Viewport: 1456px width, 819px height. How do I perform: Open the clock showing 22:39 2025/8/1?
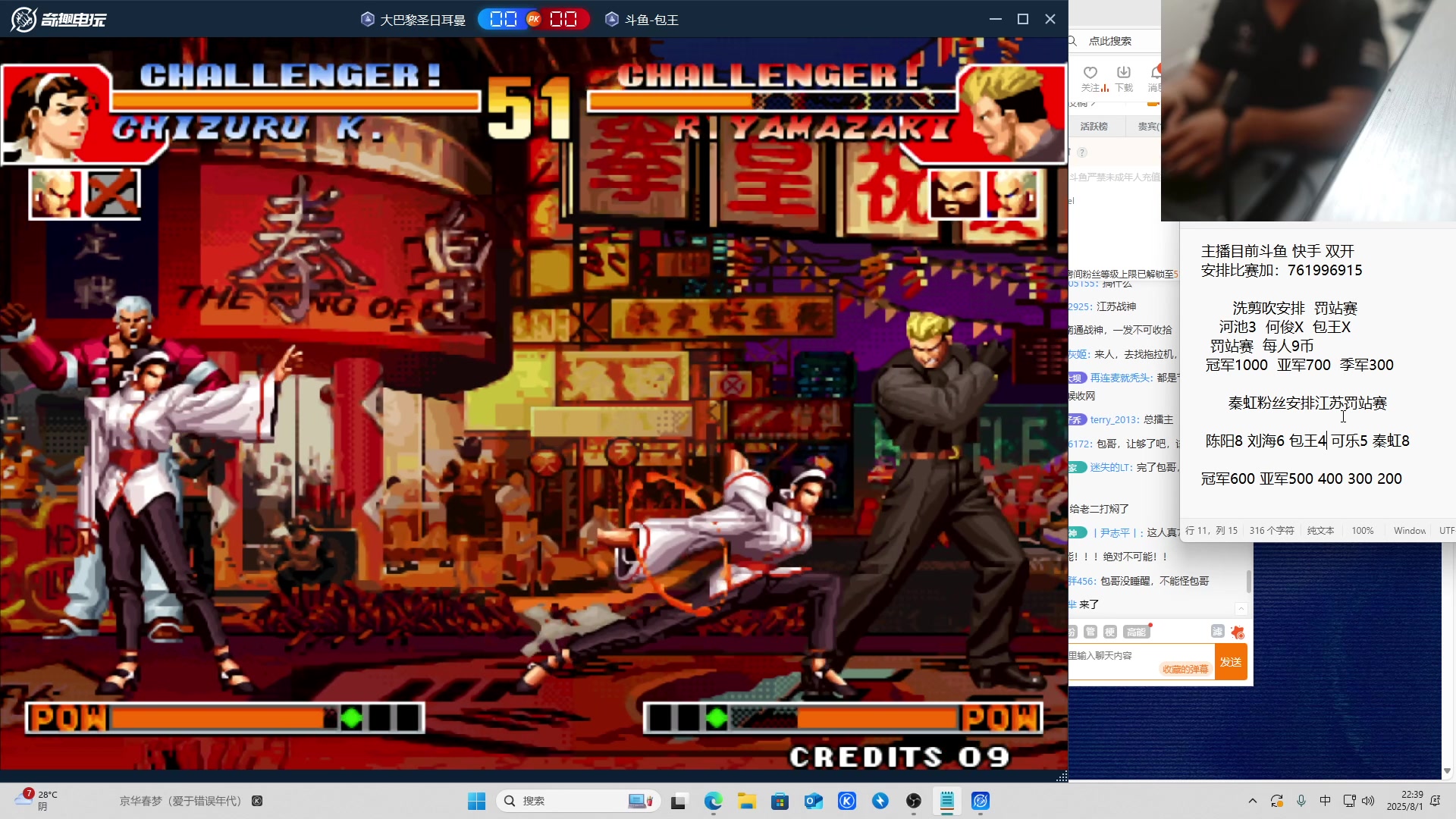1404,801
